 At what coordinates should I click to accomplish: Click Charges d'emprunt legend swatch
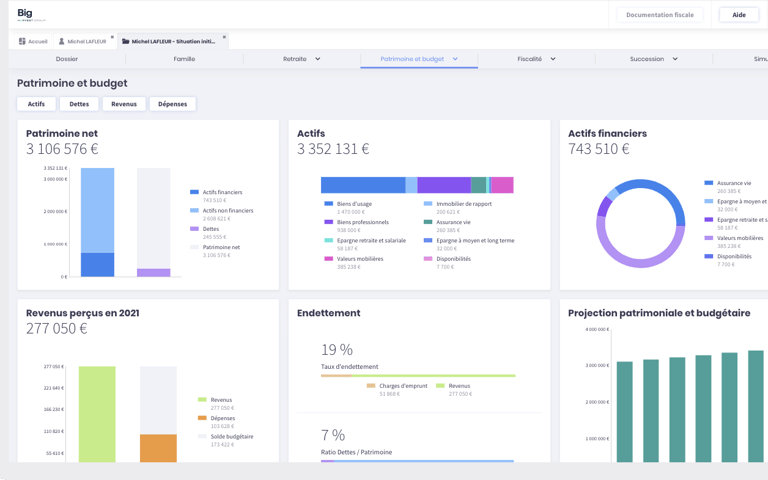click(x=371, y=385)
